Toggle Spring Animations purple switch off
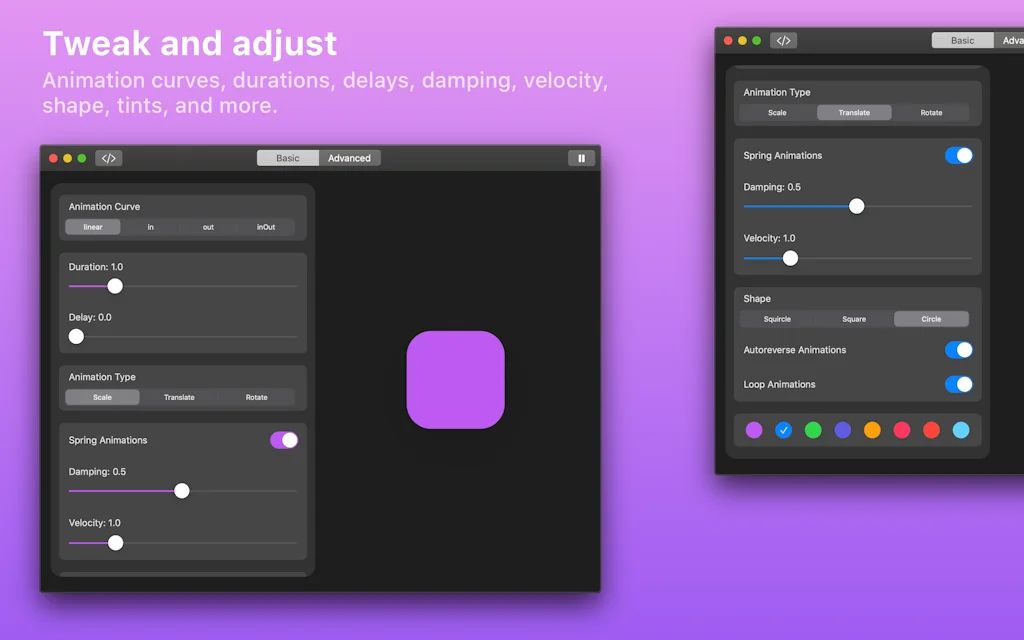Image resolution: width=1024 pixels, height=640 pixels. pyautogui.click(x=284, y=440)
